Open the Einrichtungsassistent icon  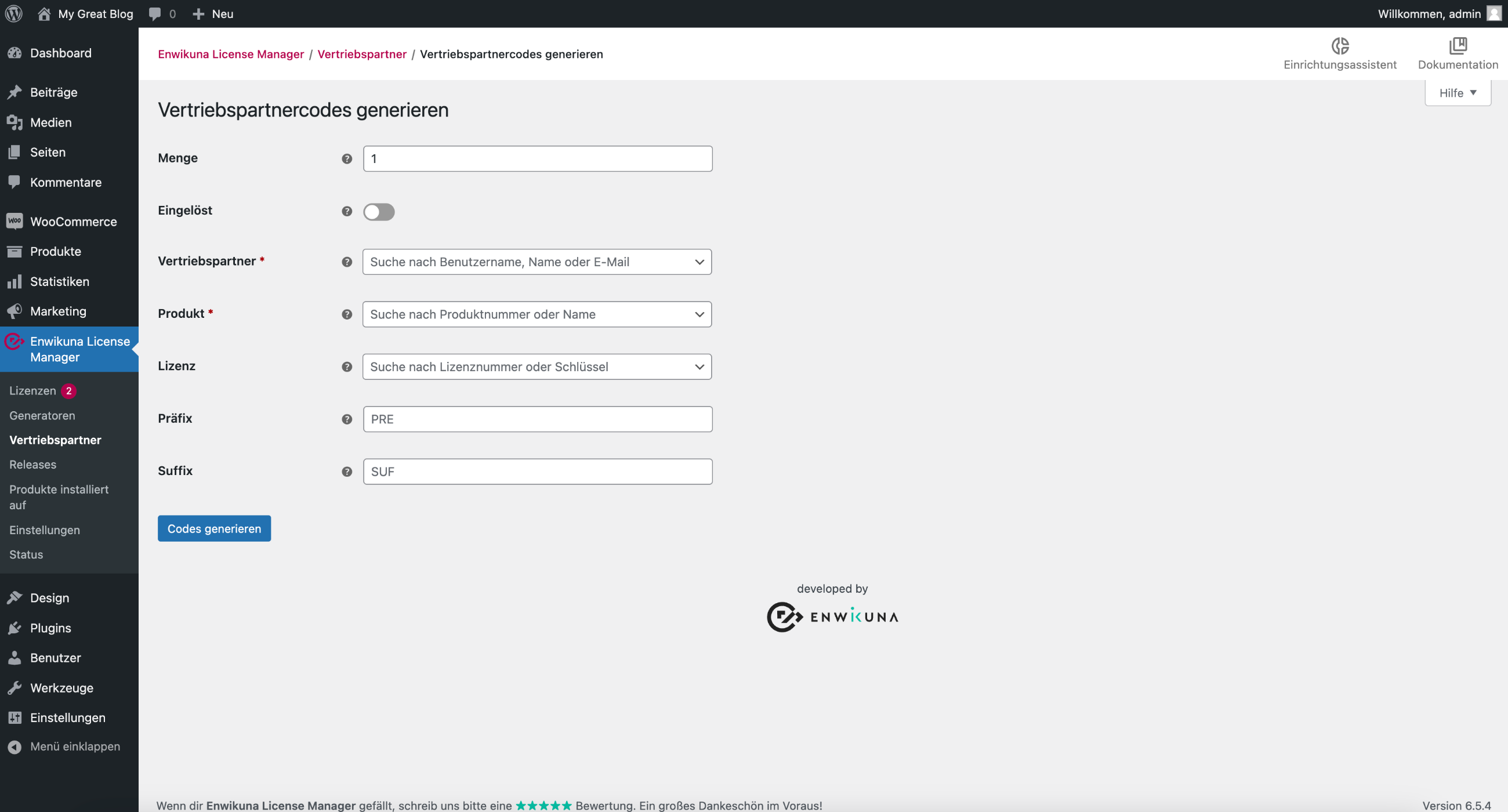click(1340, 45)
